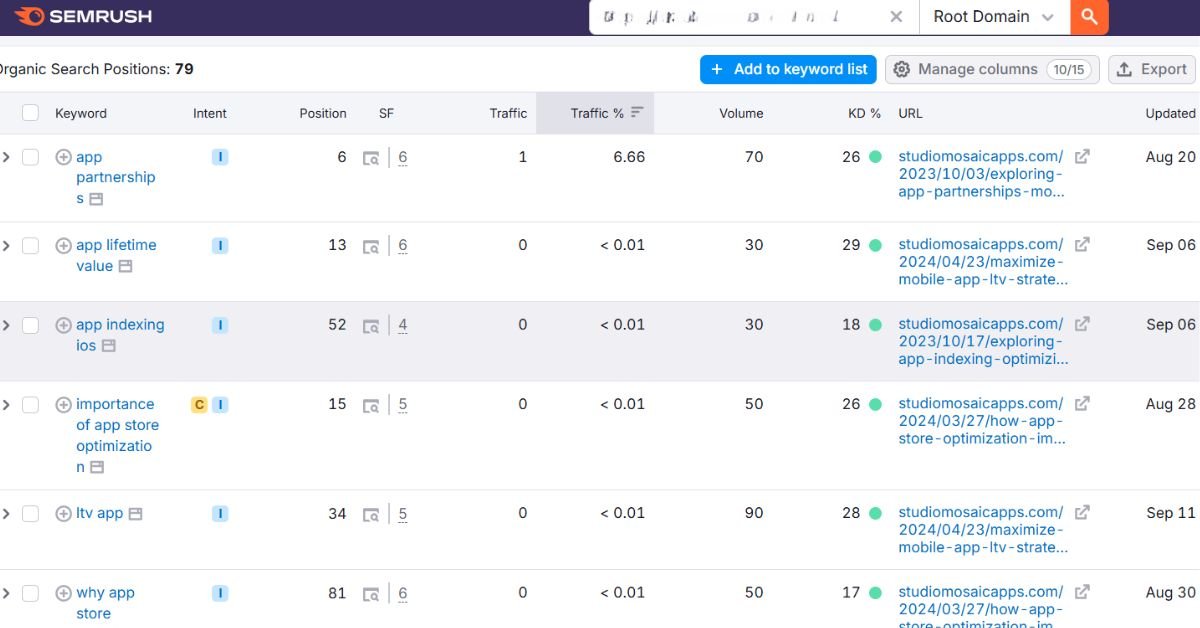The image size is (1200, 628).
Task: Add 'app lifetime value' keyword via plus icon
Action: click(63, 245)
